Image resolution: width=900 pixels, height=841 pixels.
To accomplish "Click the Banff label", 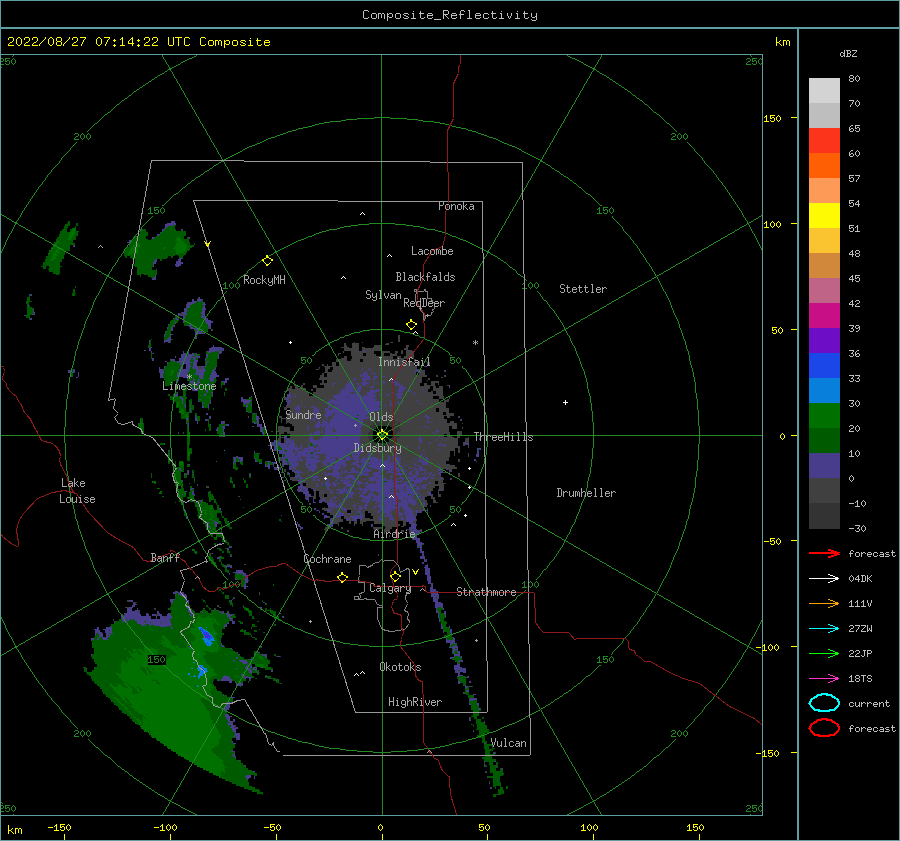I will coord(165,557).
